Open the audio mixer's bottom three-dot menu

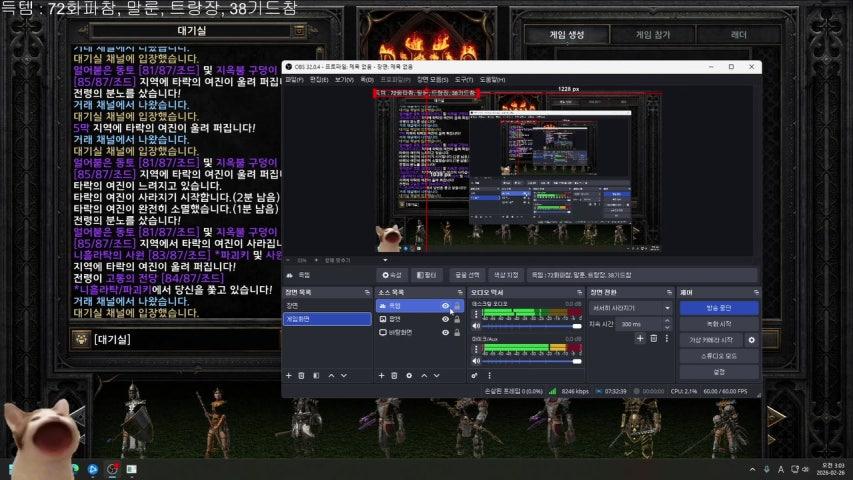click(x=489, y=376)
